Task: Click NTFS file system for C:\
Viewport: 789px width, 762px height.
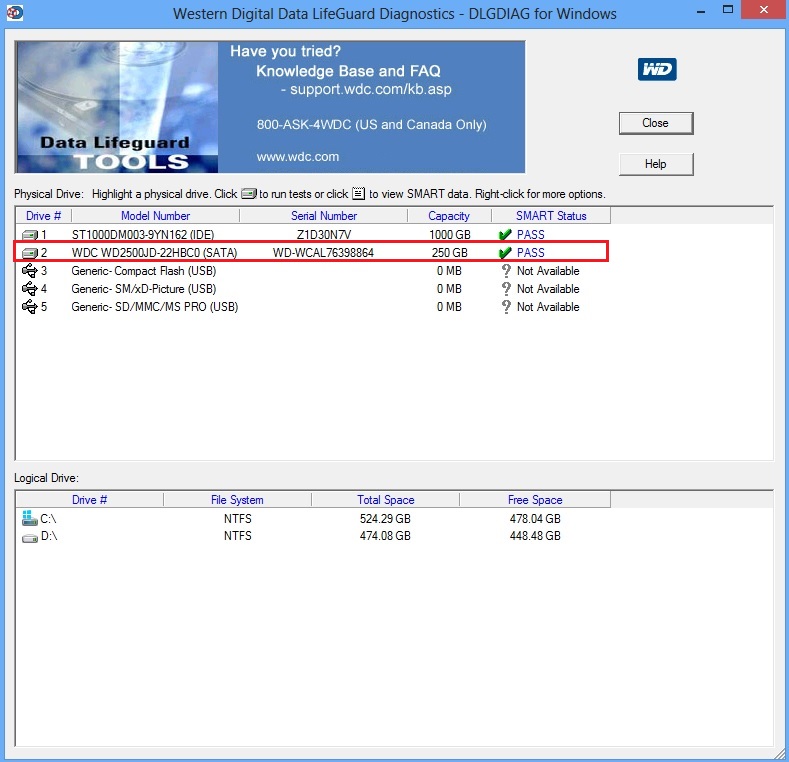Action: (238, 519)
